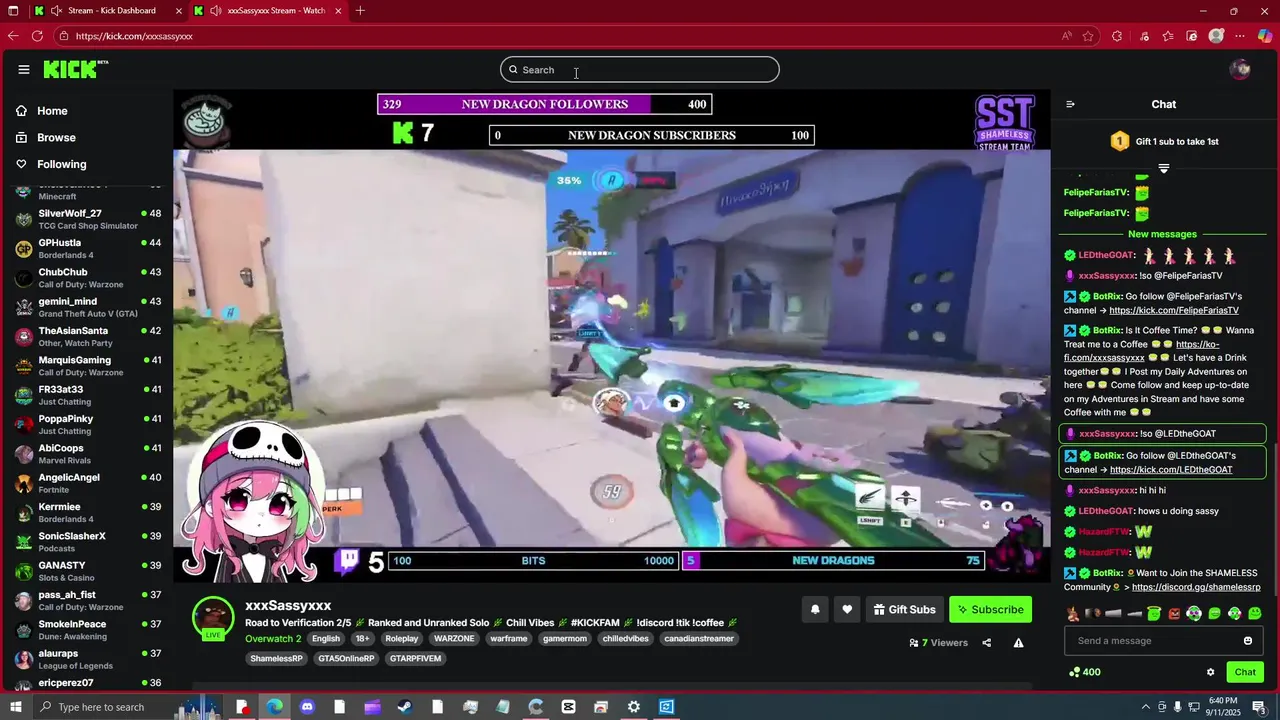Open the emoji picker in chat

1248,641
